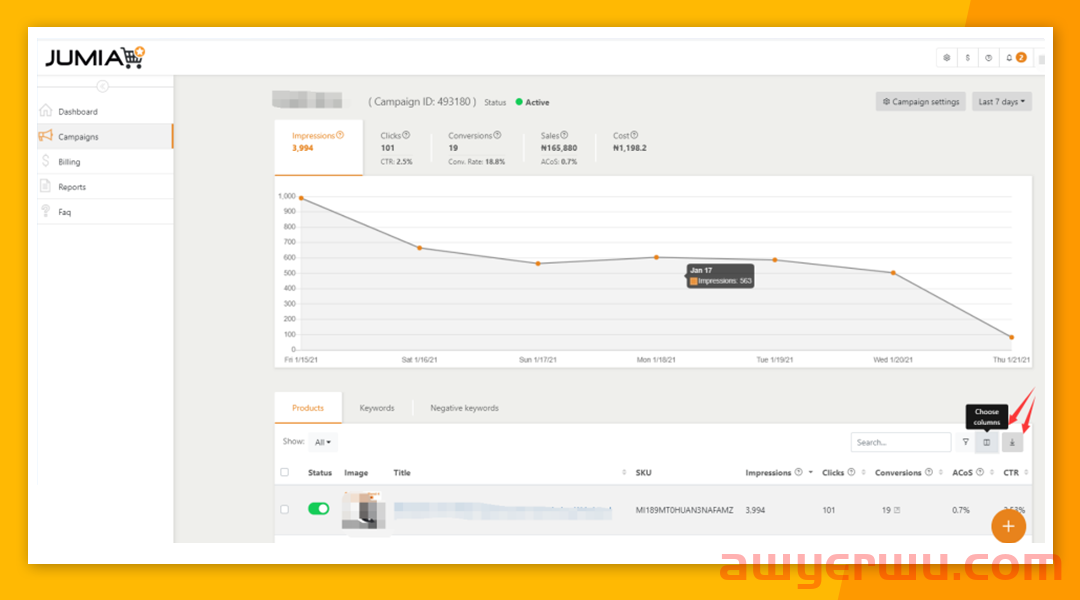Click the Dashboard home icon
Image resolution: width=1080 pixels, height=600 pixels.
click(x=46, y=111)
